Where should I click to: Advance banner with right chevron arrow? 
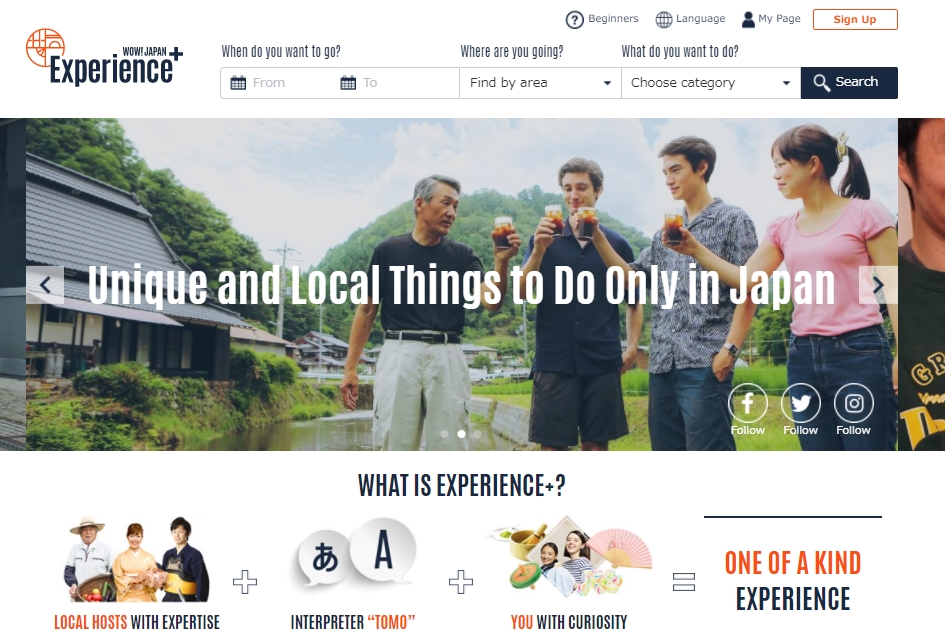pos(878,284)
